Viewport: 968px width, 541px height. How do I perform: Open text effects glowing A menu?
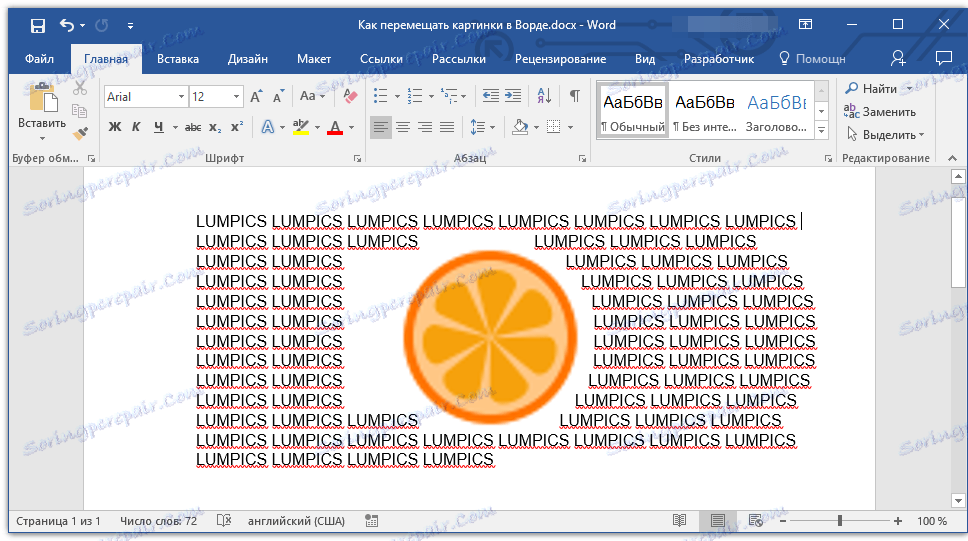pyautogui.click(x=267, y=127)
